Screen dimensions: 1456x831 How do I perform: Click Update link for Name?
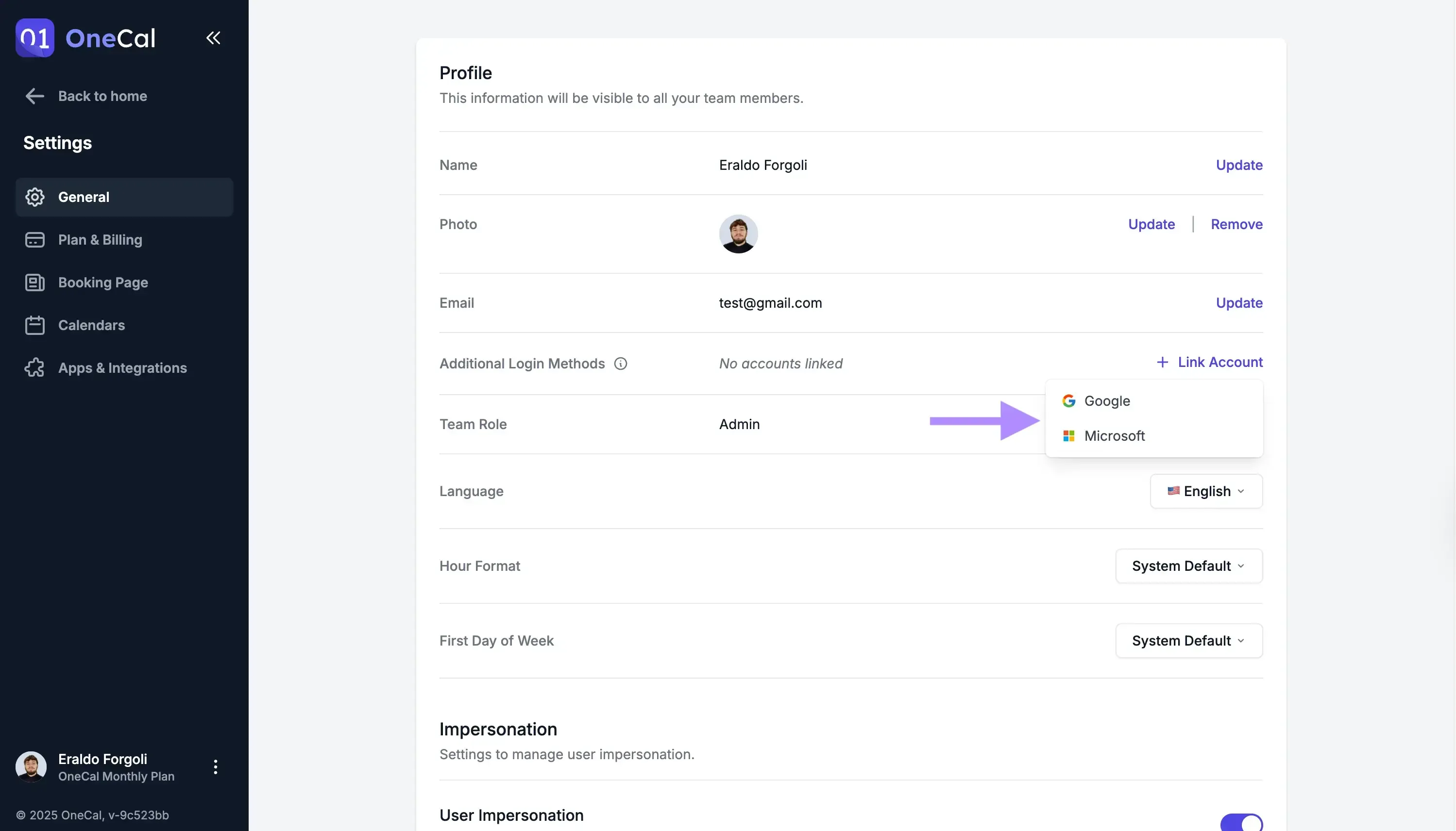click(1238, 165)
